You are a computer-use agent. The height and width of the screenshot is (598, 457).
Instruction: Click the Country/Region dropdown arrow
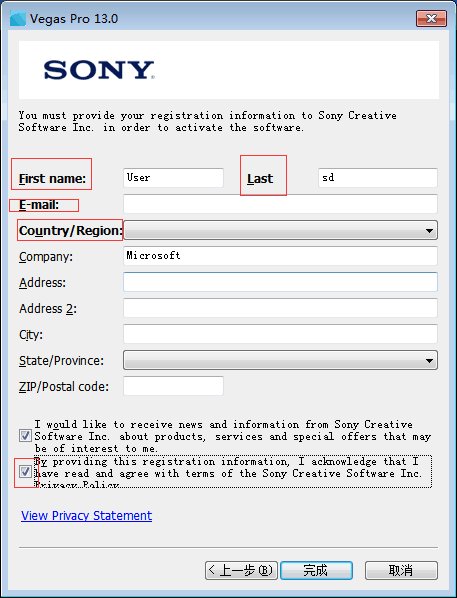click(x=429, y=230)
